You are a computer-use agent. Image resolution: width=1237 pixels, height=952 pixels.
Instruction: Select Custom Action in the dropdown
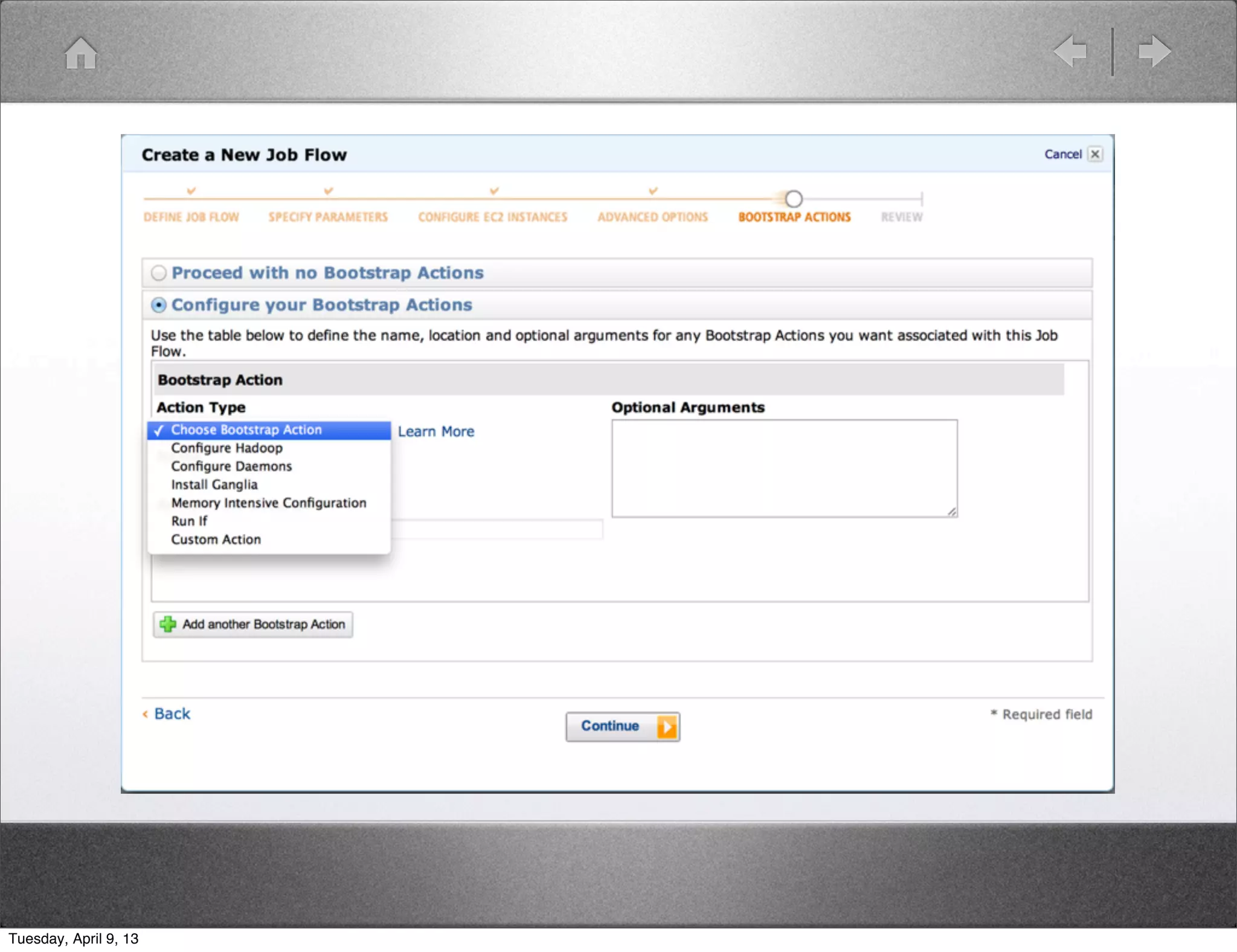pos(216,539)
